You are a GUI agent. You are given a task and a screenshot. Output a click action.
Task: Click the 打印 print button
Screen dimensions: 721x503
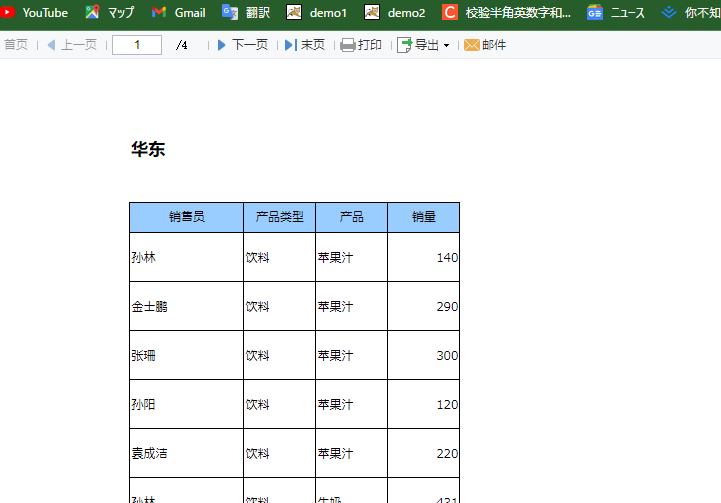click(x=361, y=45)
